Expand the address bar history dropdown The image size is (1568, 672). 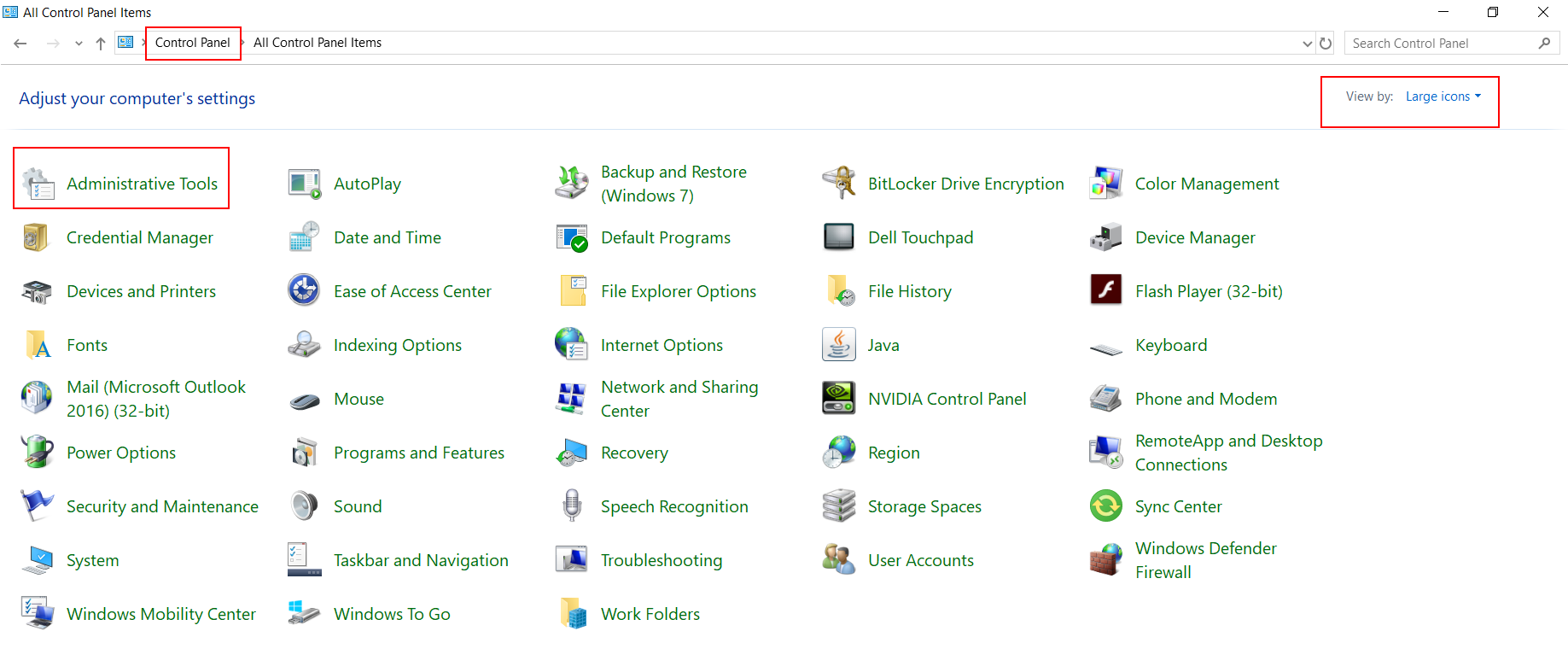click(x=1307, y=44)
